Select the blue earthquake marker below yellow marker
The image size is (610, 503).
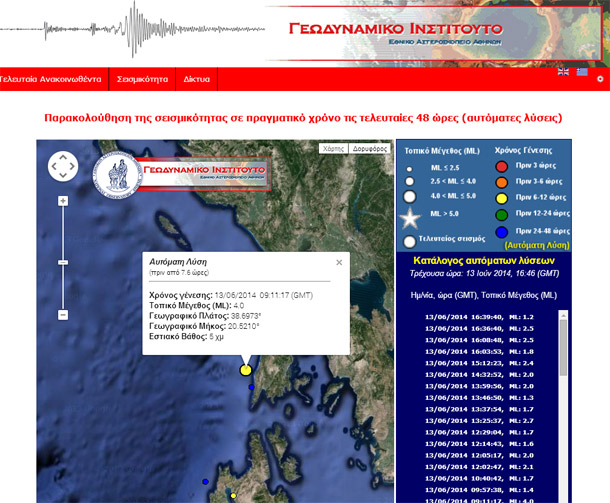(x=251, y=387)
